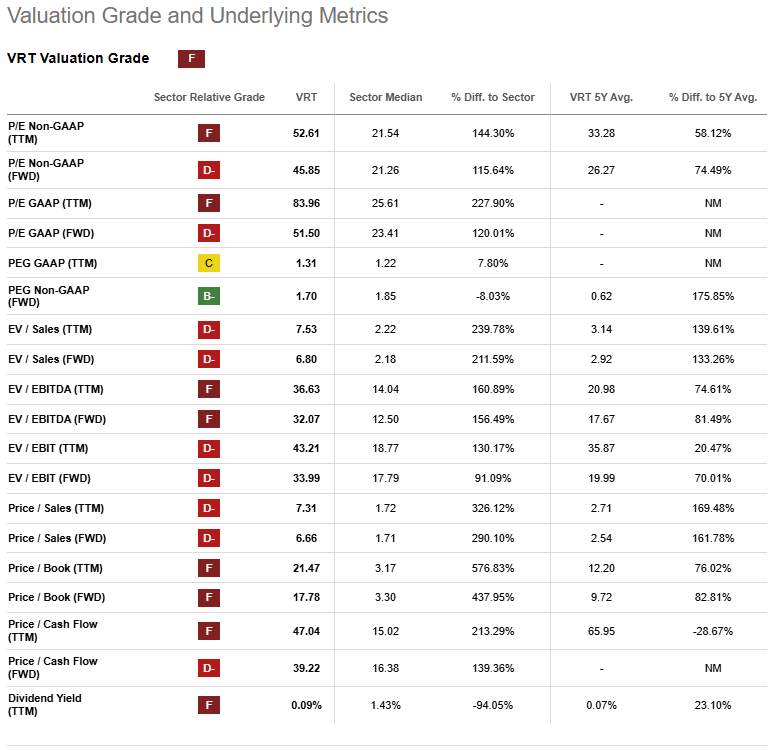Click the F grade badge for EV / EBITDA (FWD)
Viewport: 778px width, 750px height.
(209, 419)
